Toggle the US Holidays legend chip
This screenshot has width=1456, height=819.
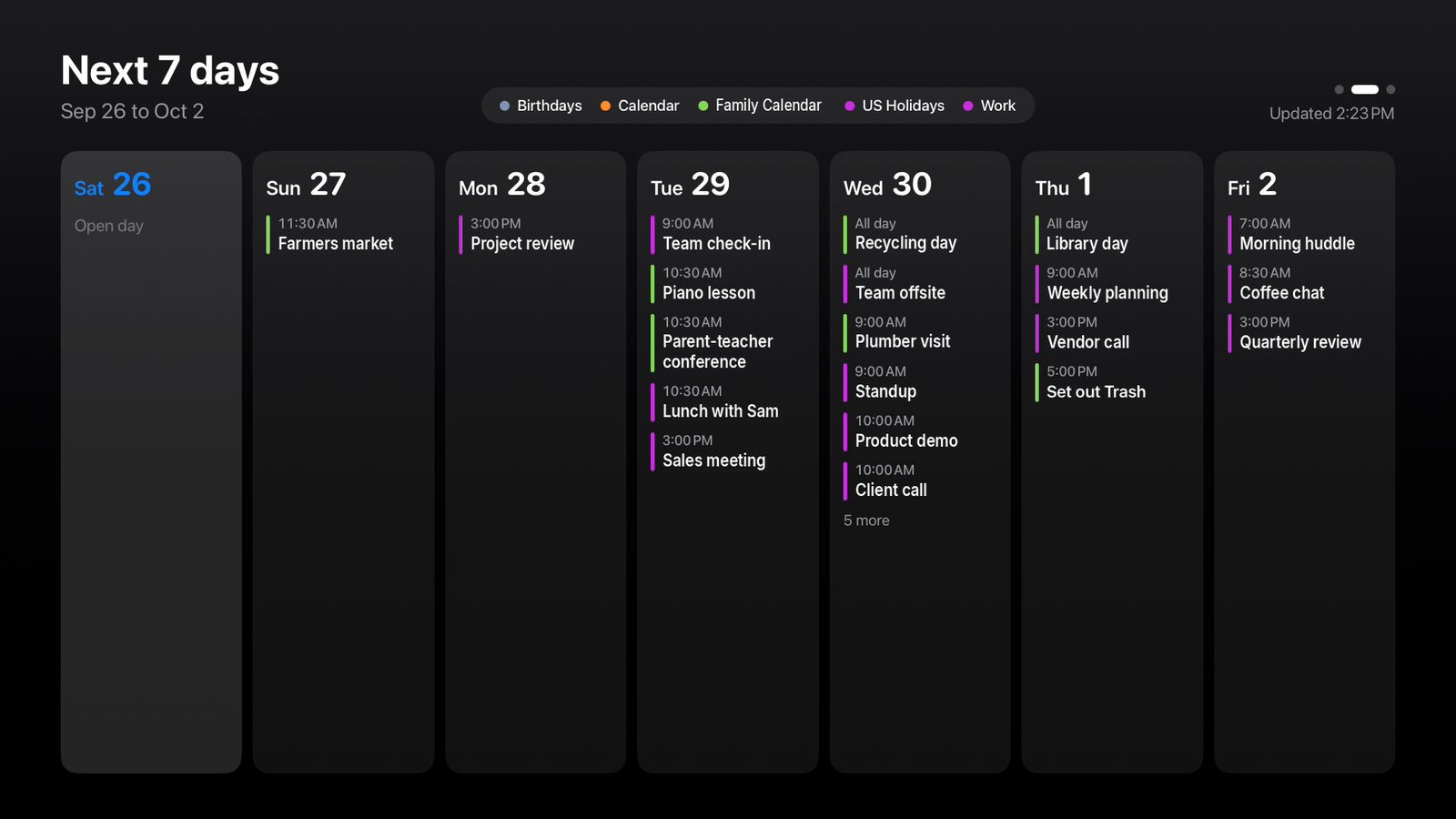(x=895, y=106)
